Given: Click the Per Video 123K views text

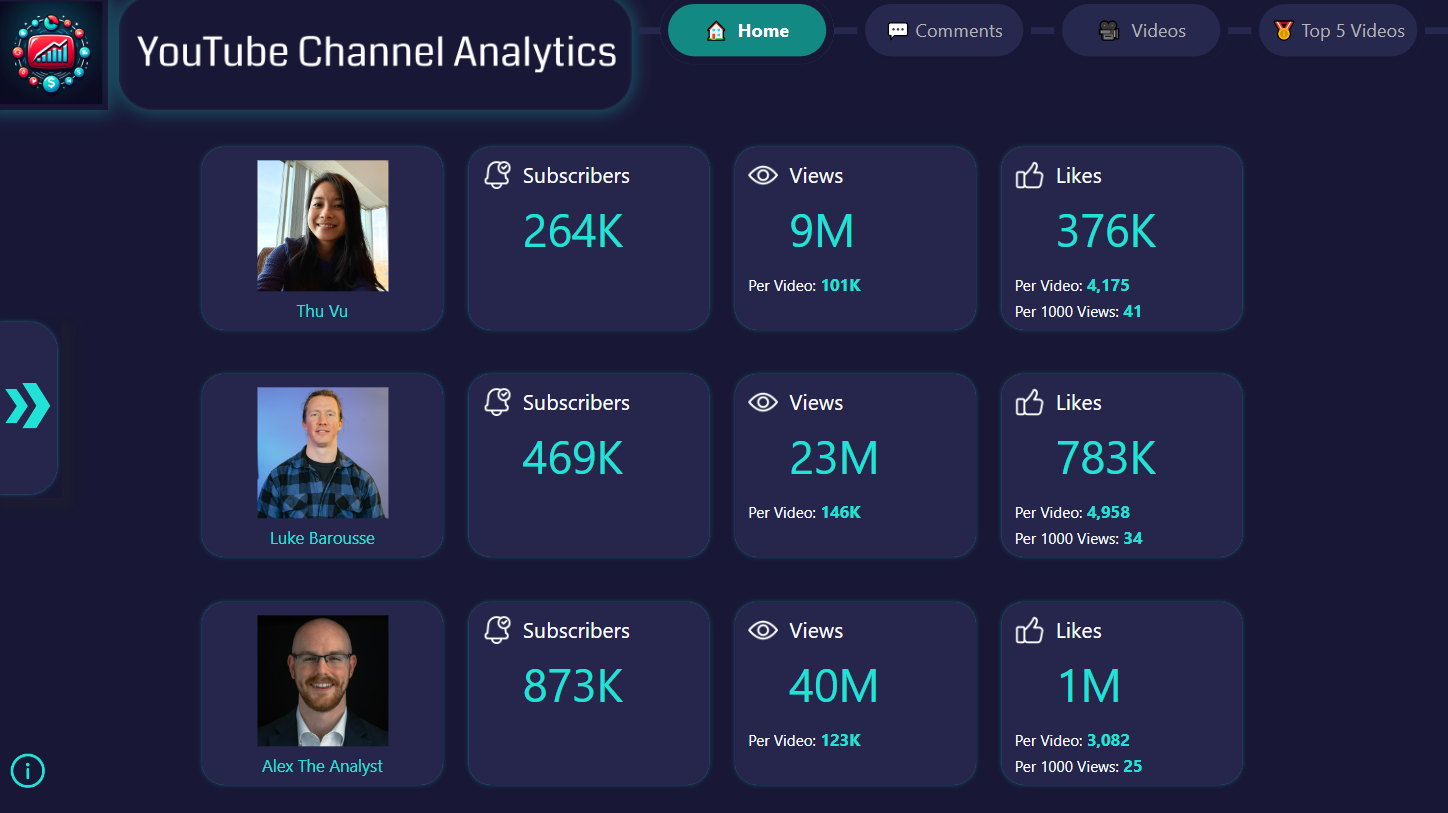Looking at the screenshot, I should coord(804,740).
